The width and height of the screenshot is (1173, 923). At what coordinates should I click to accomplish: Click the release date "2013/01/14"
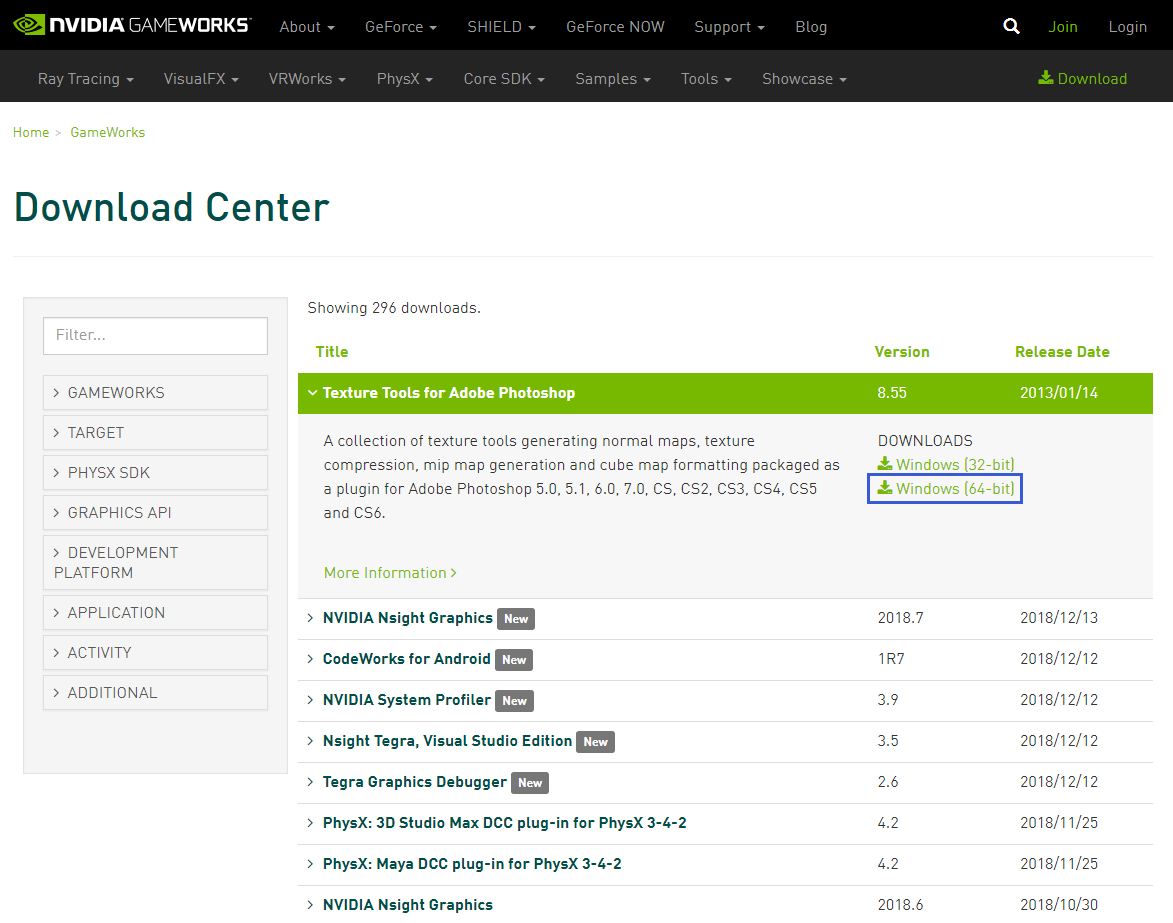pyautogui.click(x=1059, y=393)
